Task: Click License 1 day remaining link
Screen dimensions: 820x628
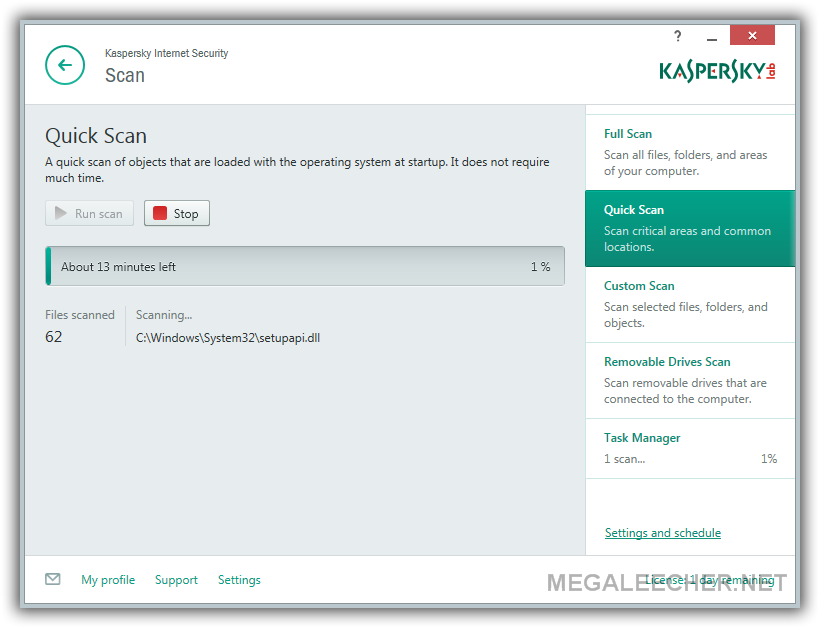Action: (709, 580)
